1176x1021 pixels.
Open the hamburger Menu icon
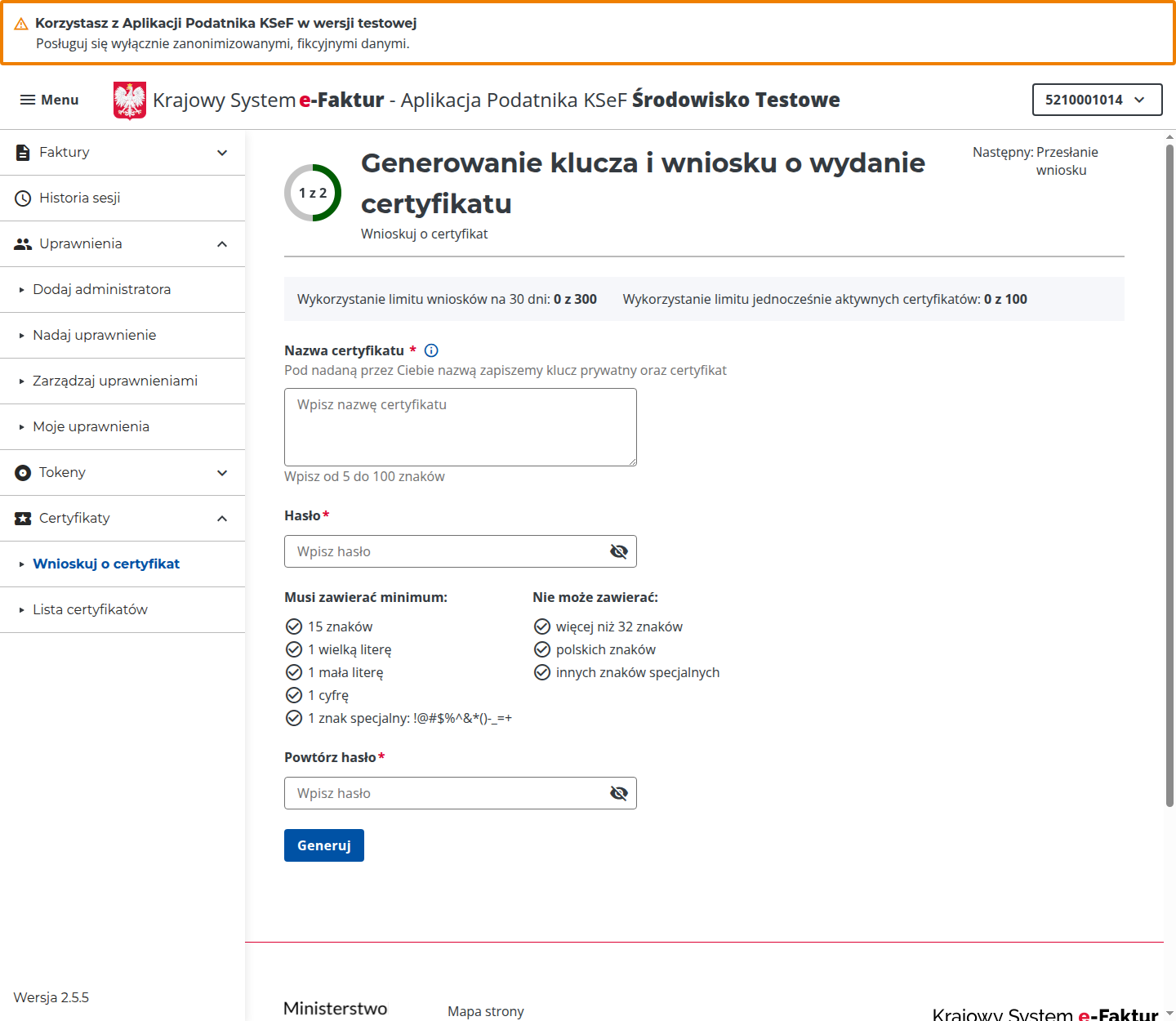[x=28, y=100]
